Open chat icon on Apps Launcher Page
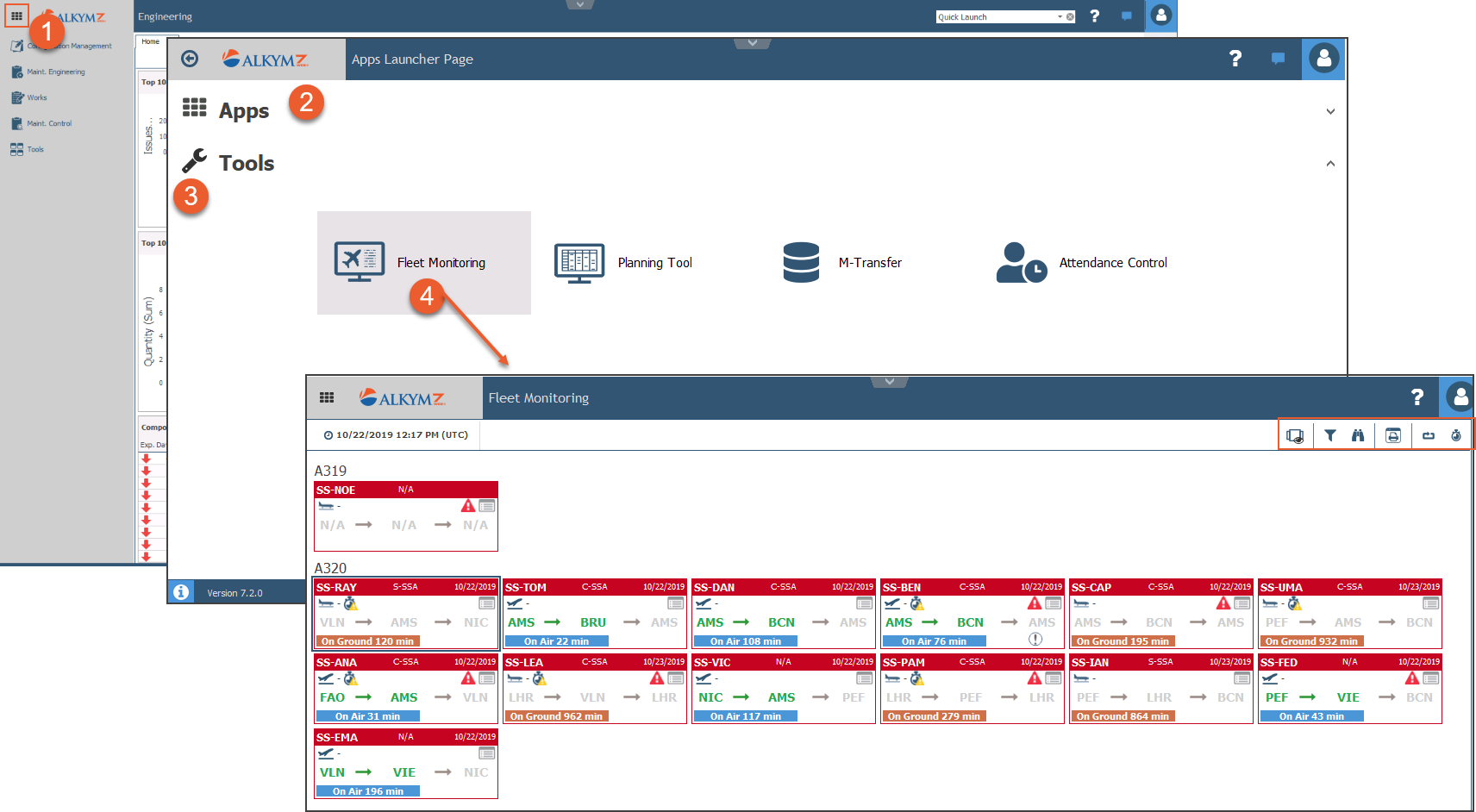The height and width of the screenshot is (812, 1476). (x=1279, y=59)
